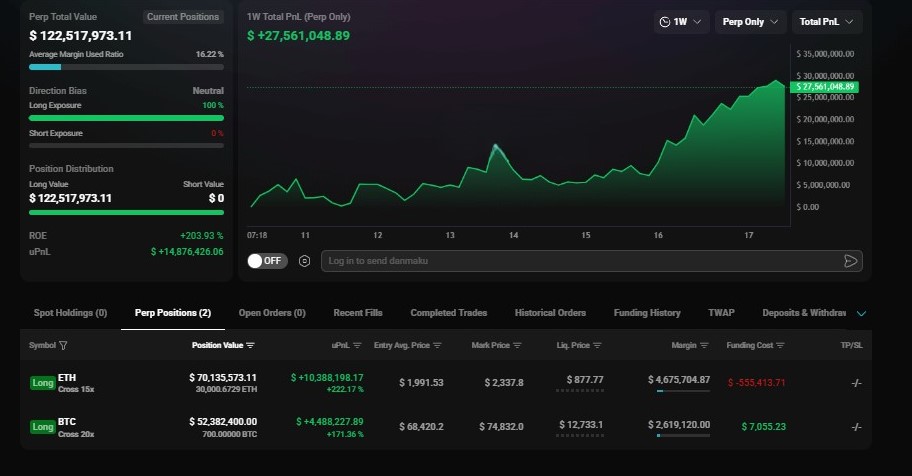Viewport: 912px width, 476px height.
Task: Click ETH position value $70,135,573.11
Action: tap(223, 378)
